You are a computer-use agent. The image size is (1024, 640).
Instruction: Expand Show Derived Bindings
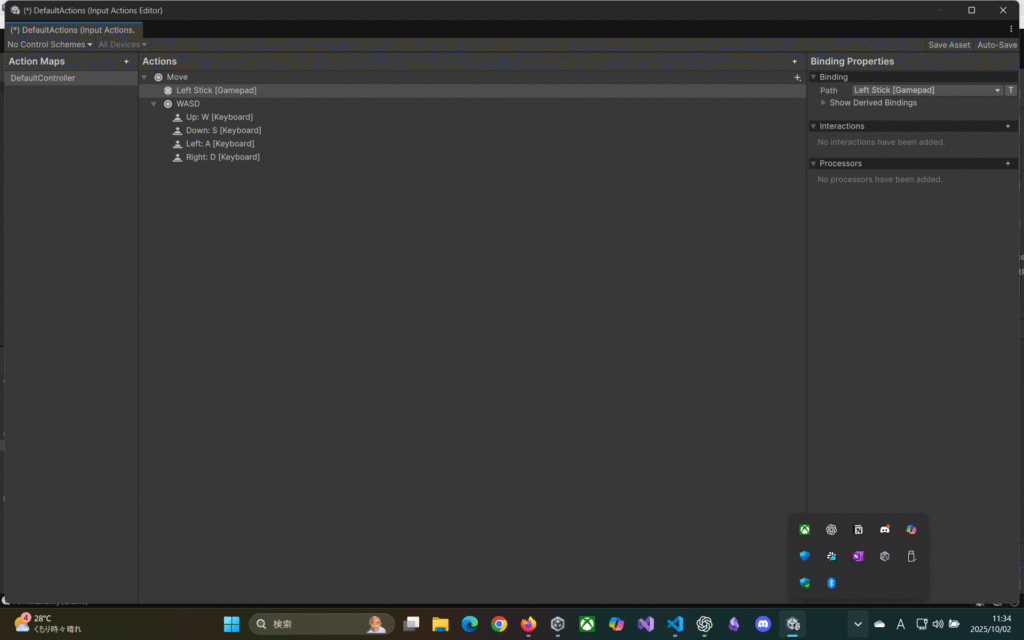(x=872, y=103)
